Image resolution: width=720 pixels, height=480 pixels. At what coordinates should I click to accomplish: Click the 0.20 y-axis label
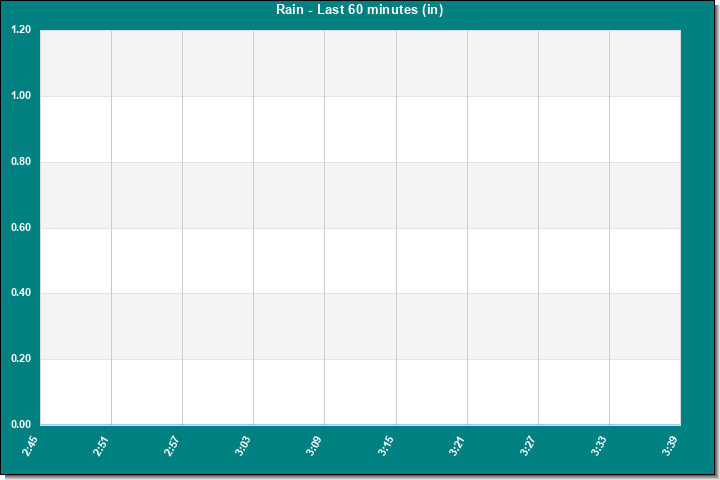pos(21,359)
